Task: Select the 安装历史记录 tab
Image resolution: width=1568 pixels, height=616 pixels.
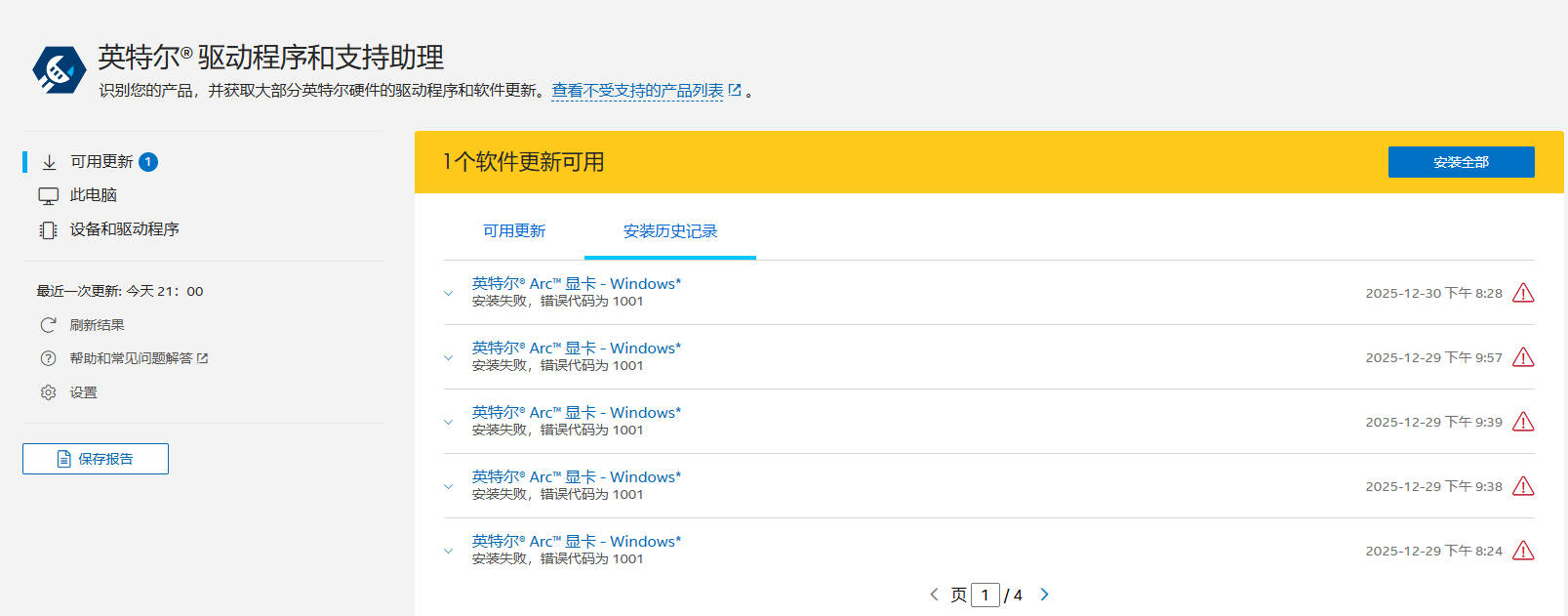Action: click(670, 231)
